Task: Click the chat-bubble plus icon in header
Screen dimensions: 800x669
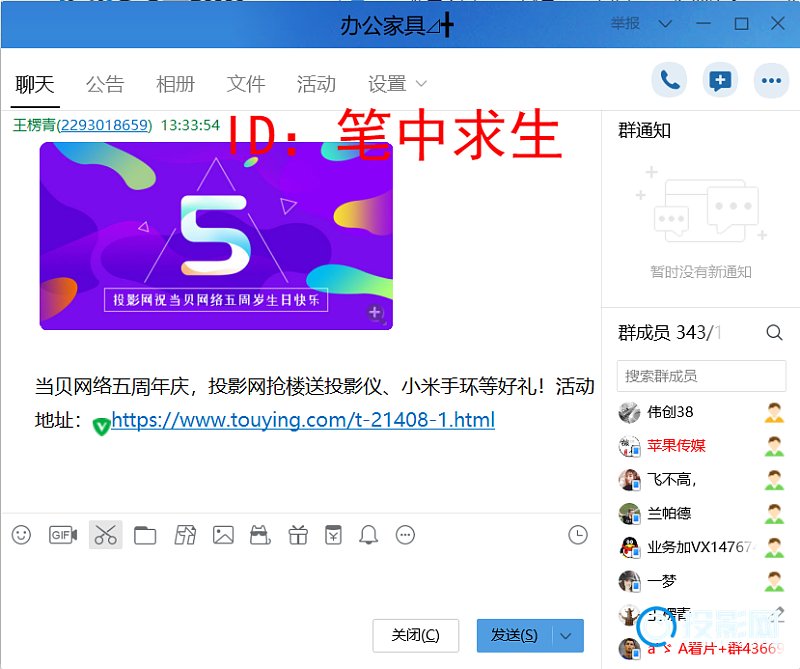Action: point(720,80)
